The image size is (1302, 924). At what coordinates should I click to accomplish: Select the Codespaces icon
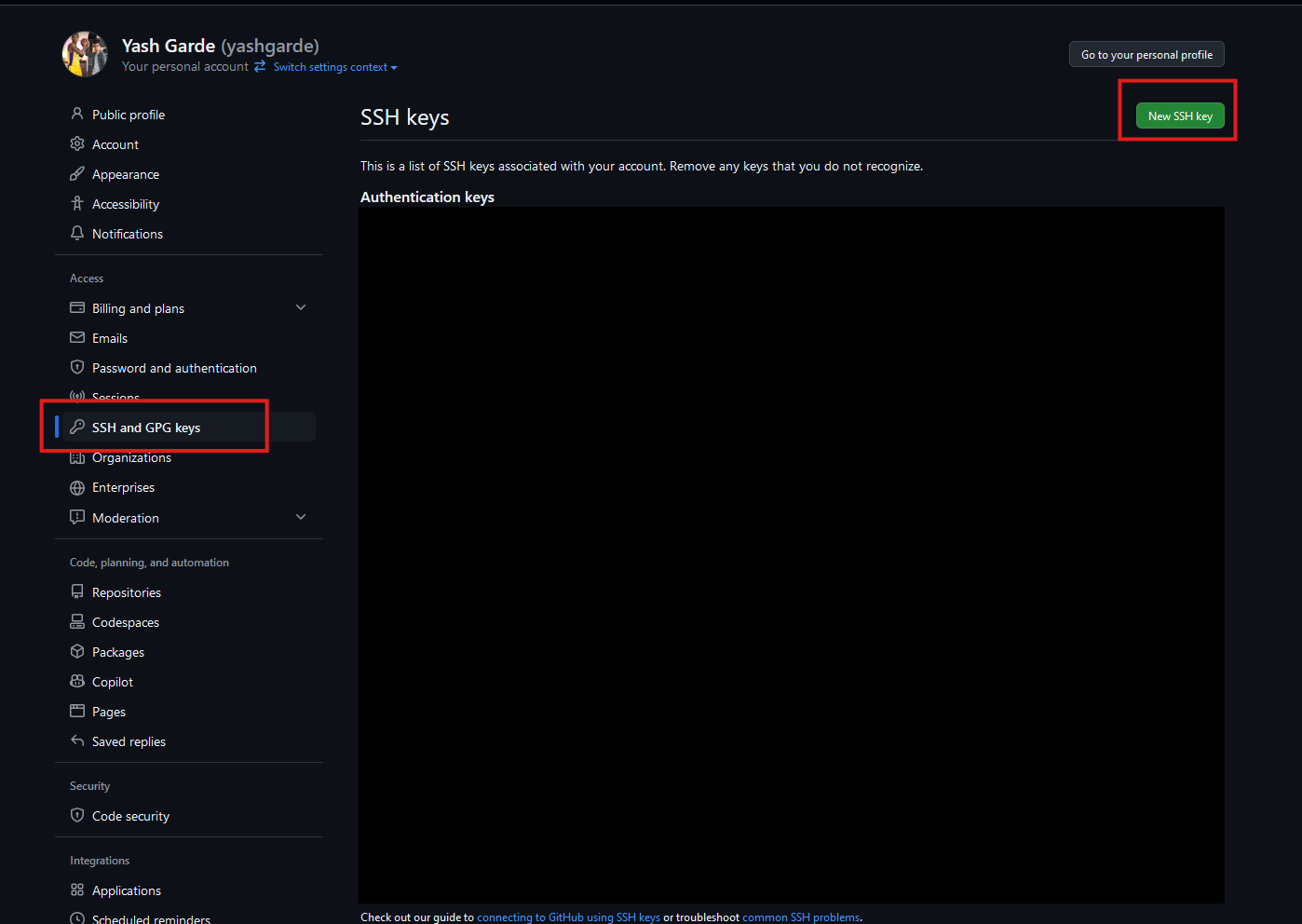point(77,621)
